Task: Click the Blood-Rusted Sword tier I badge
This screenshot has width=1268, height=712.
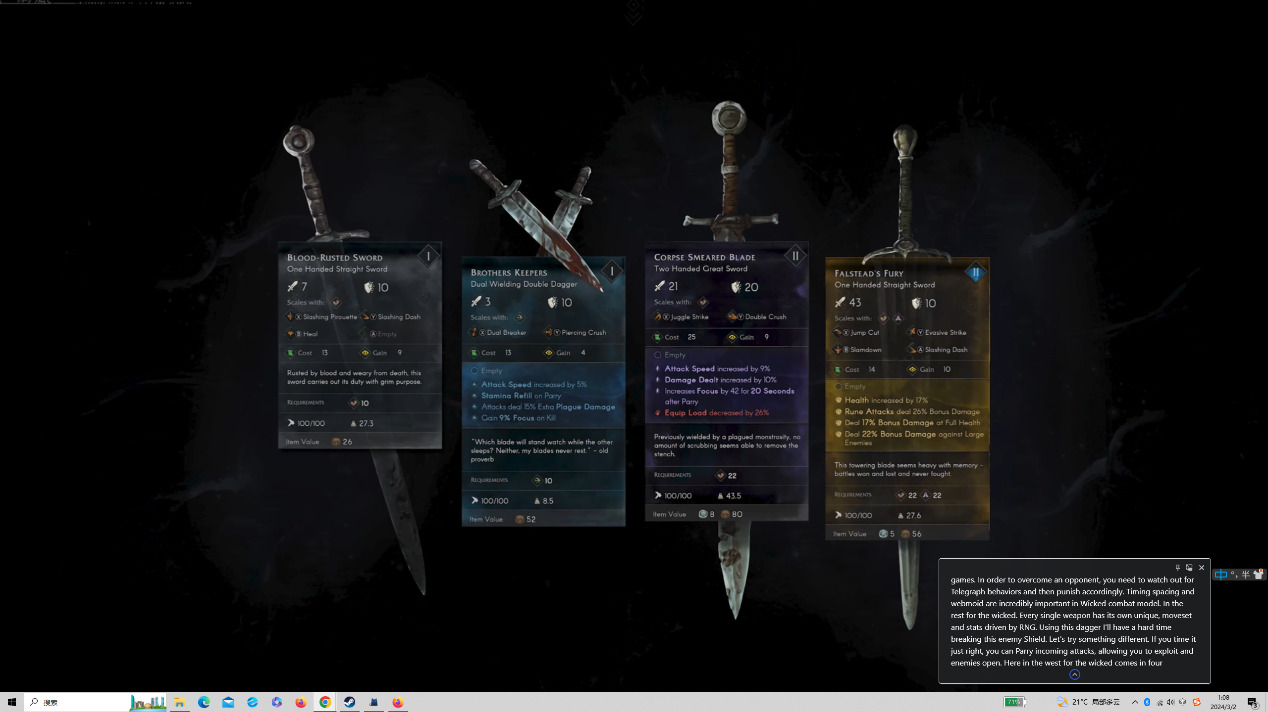Action: [428, 257]
